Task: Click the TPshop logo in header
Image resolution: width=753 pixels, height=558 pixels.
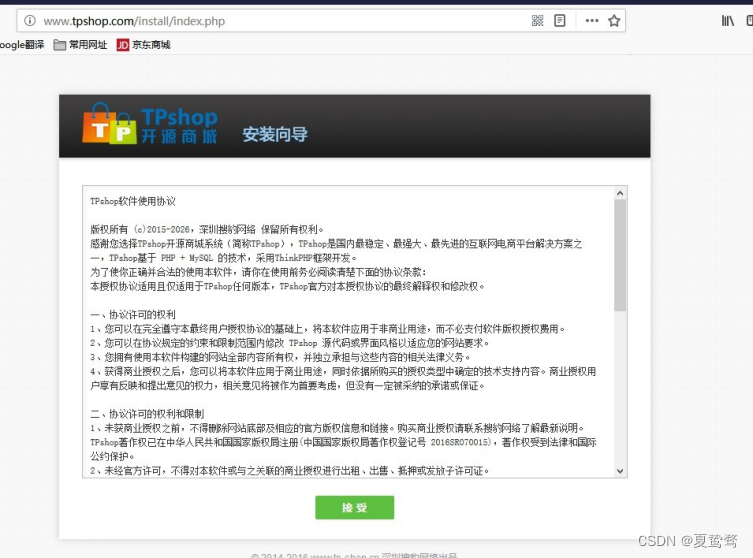Action: click(150, 123)
